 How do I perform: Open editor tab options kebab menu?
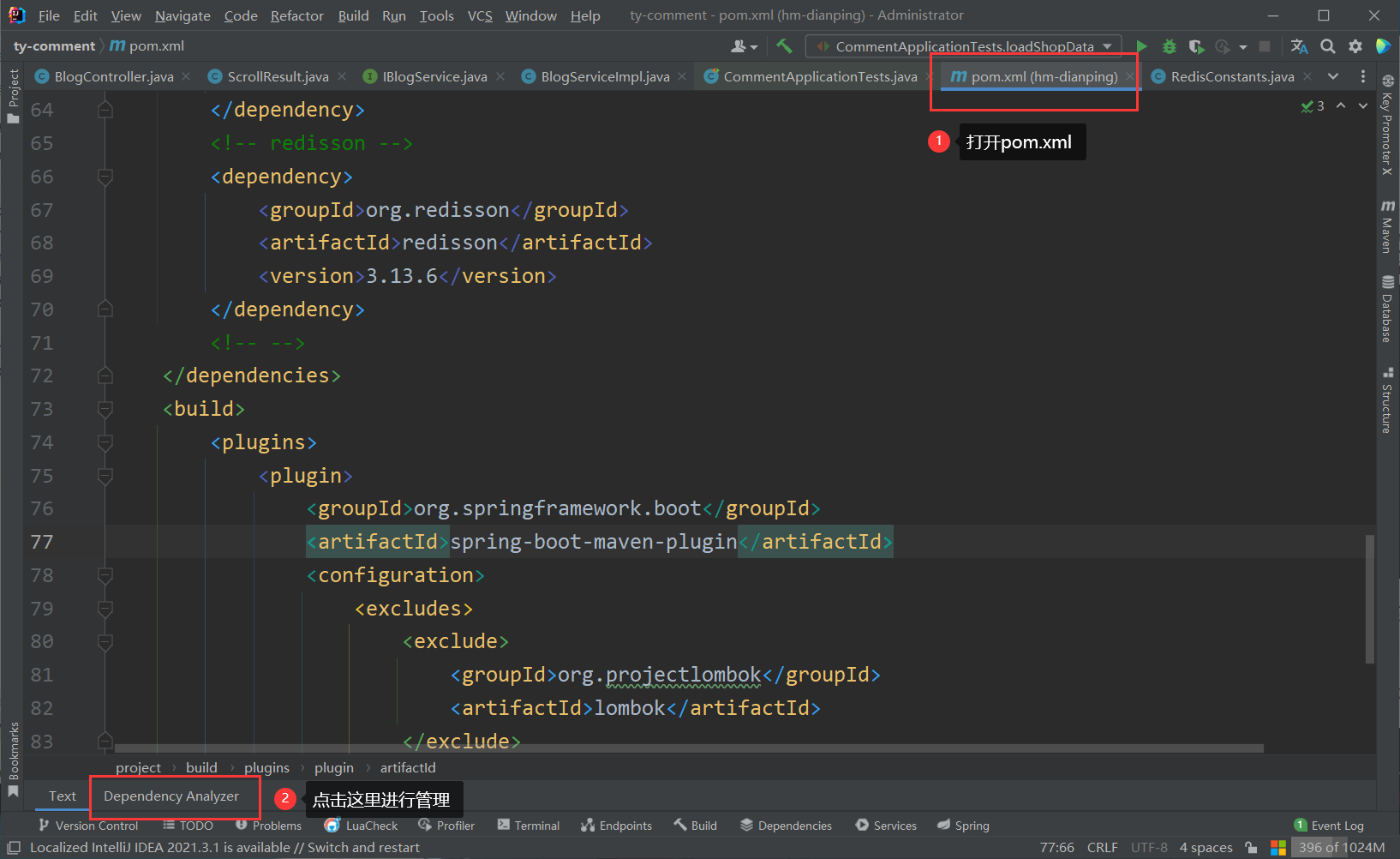click(1363, 76)
